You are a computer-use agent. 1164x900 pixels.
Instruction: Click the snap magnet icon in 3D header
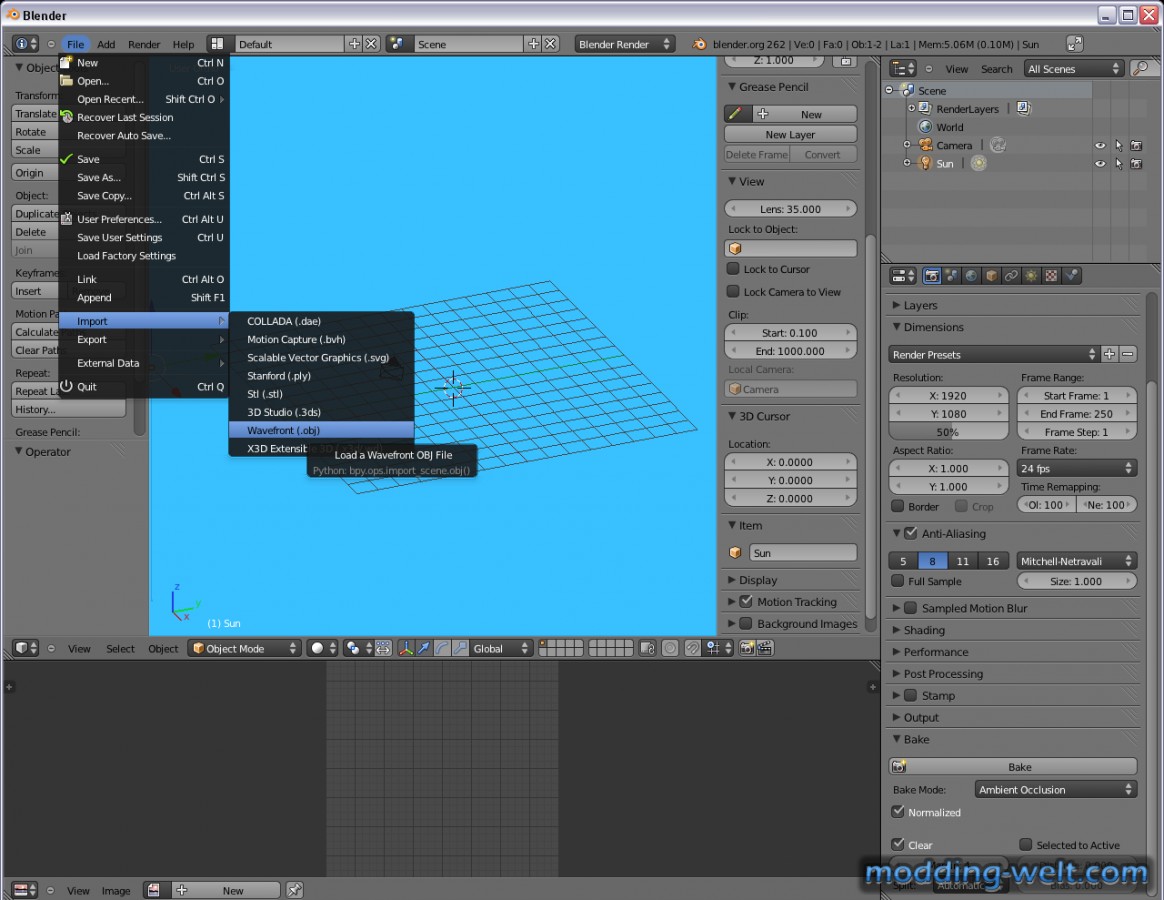693,648
